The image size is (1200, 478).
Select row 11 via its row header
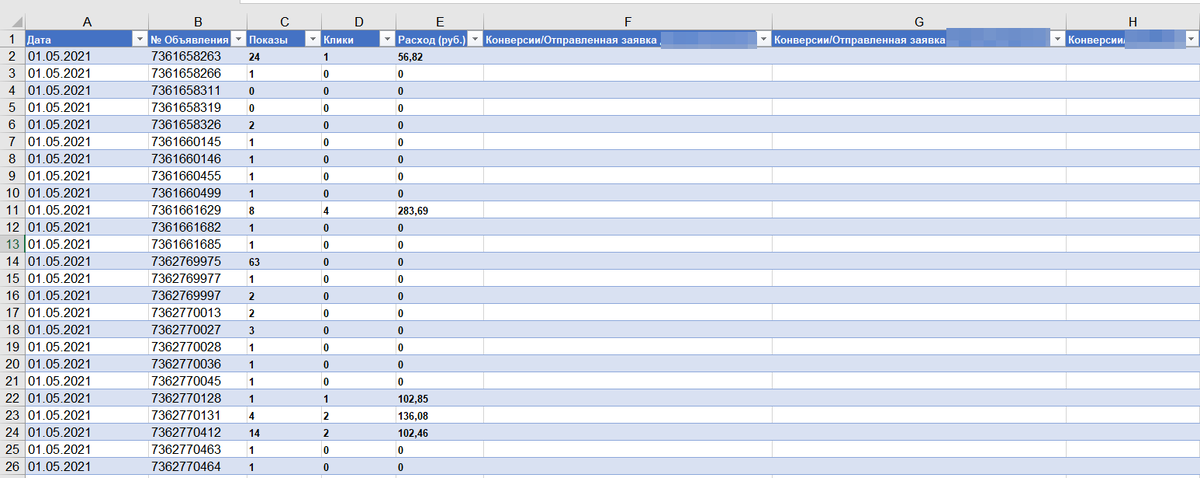coord(13,210)
